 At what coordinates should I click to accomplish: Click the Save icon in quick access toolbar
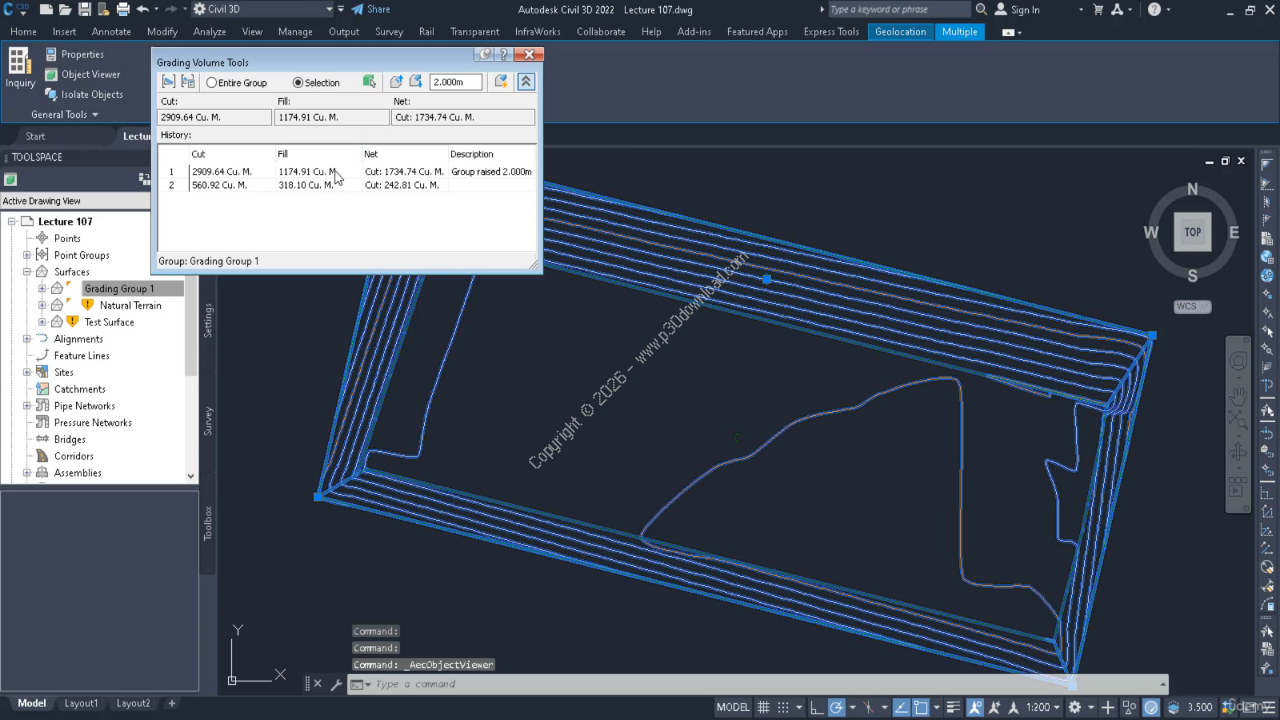point(84,9)
